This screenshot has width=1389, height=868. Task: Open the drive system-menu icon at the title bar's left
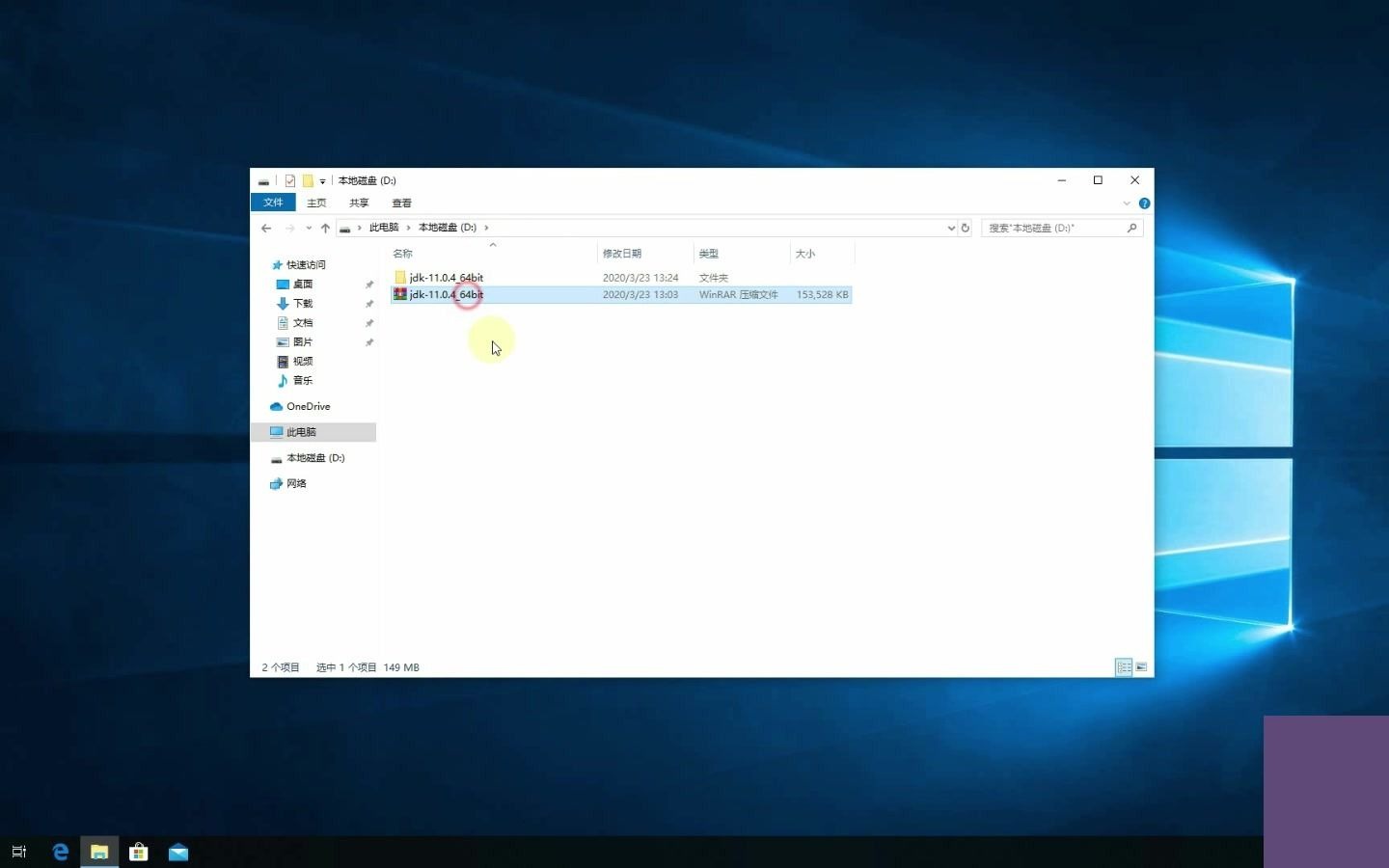[x=263, y=180]
